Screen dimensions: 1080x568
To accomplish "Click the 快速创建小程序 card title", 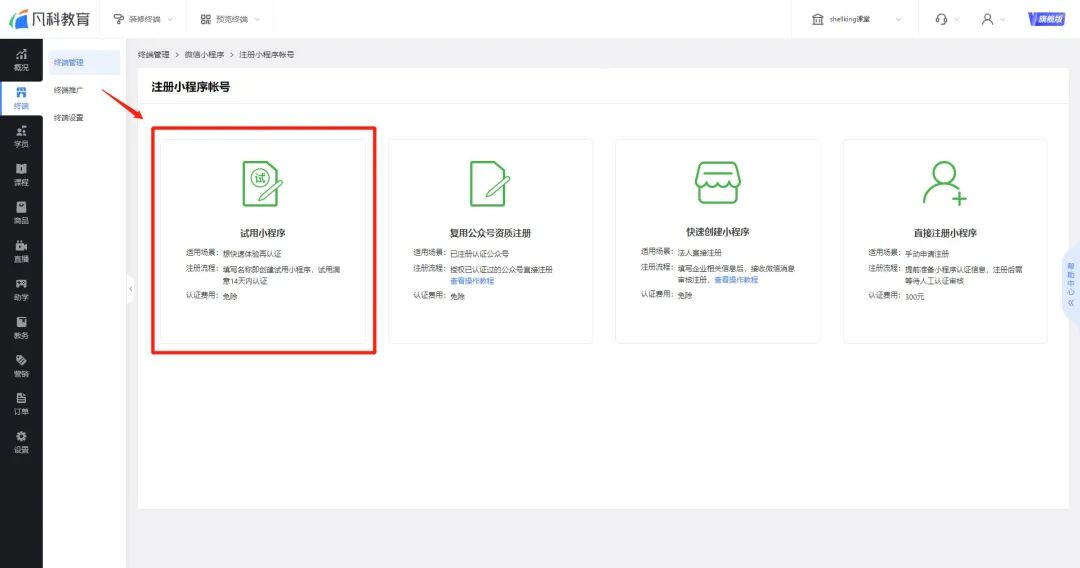I will (718, 232).
